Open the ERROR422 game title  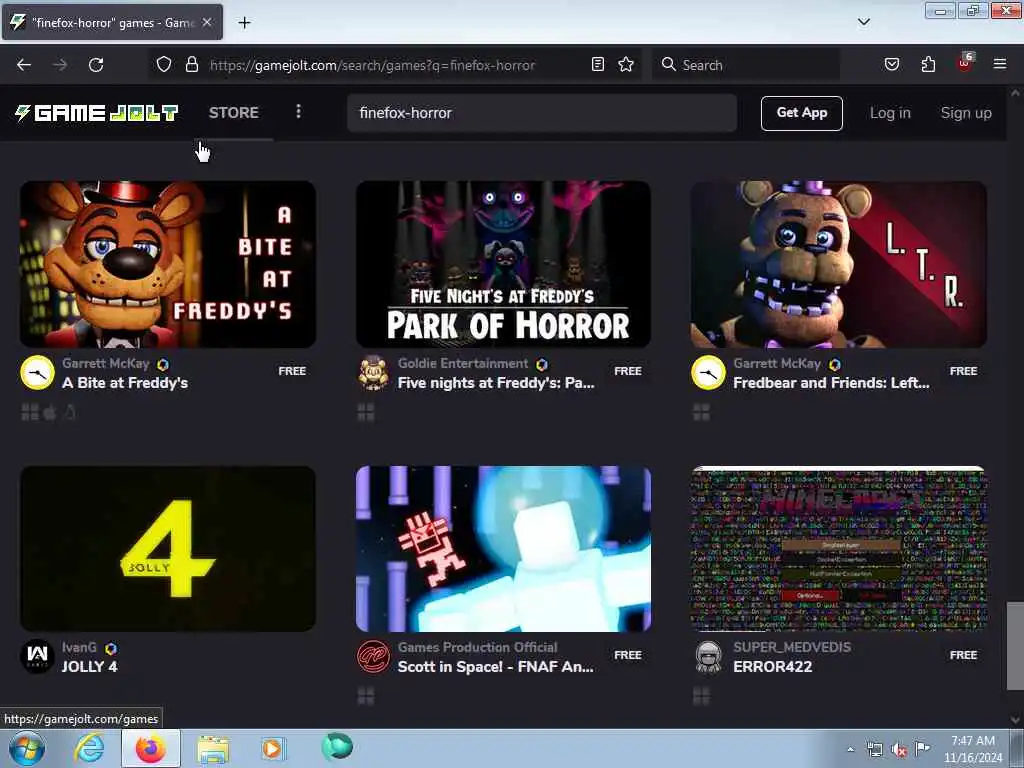pos(773,667)
